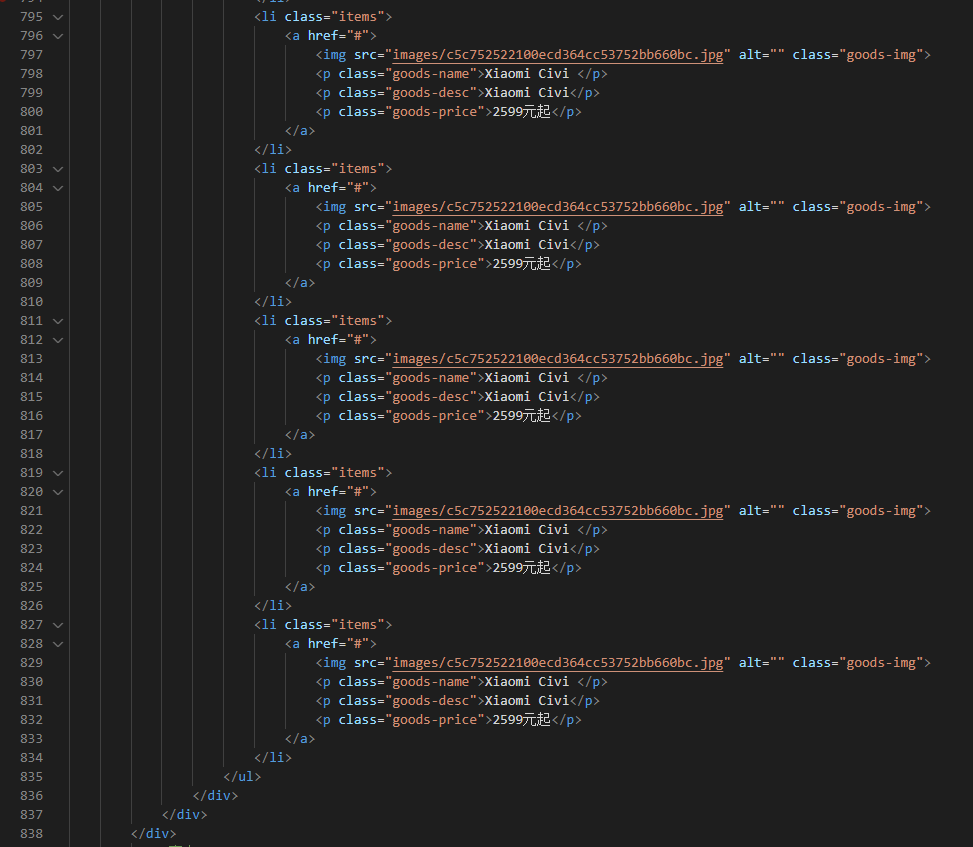Click goods-desc Xiaomi Civi text line 831
The width and height of the screenshot is (973, 847).
[x=526, y=701]
